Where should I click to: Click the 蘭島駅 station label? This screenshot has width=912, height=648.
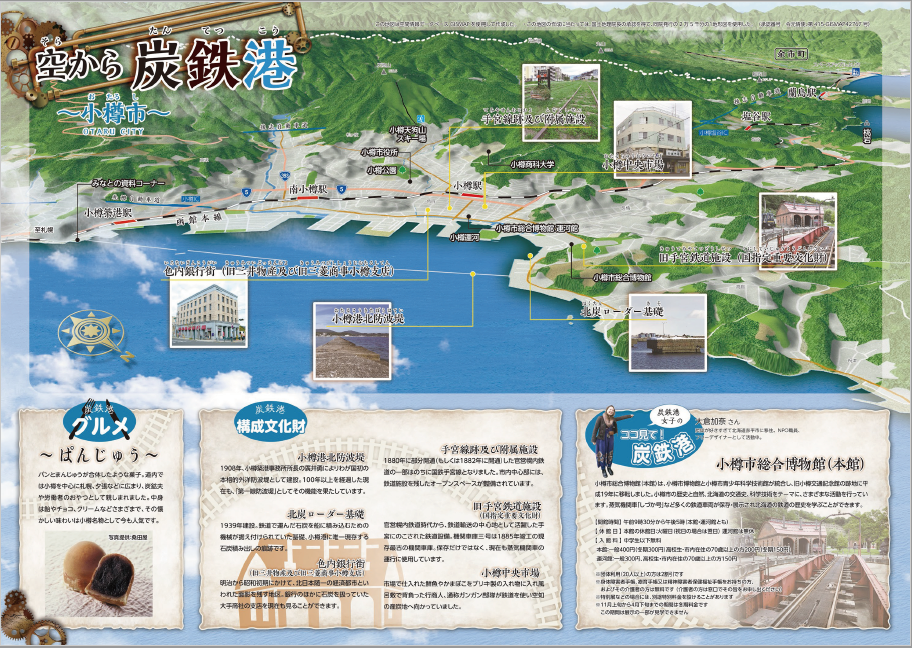801,92
